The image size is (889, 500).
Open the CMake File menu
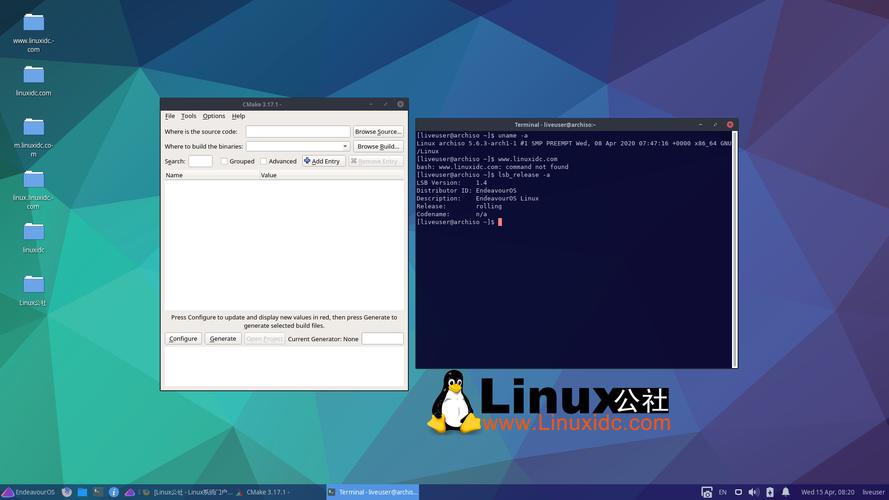(170, 116)
